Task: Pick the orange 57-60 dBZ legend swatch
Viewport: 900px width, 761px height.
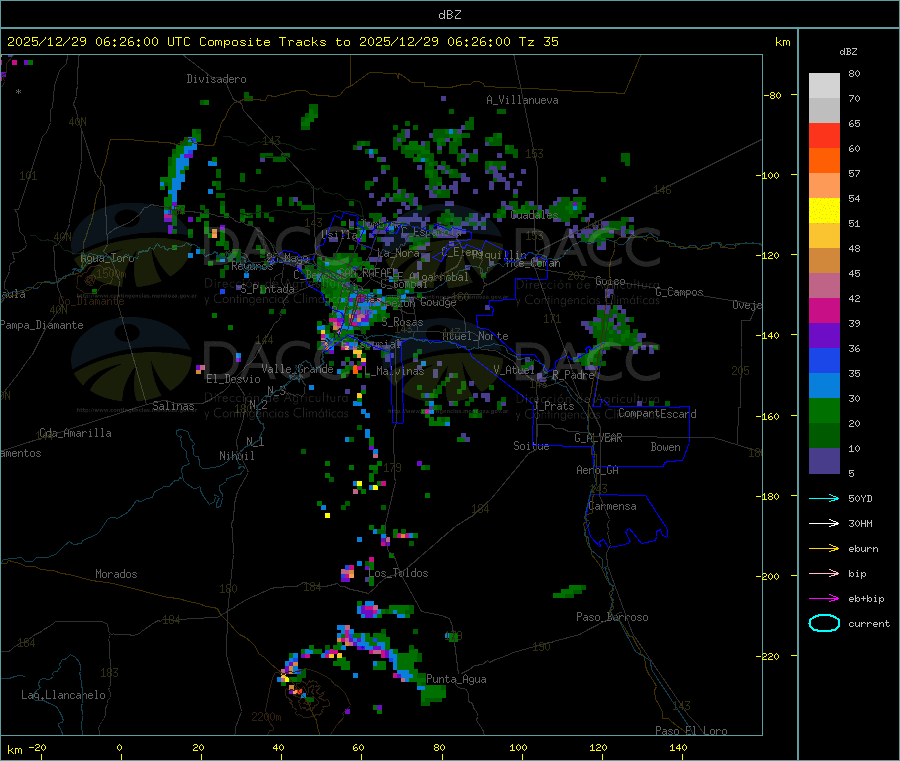Action: pyautogui.click(x=824, y=161)
